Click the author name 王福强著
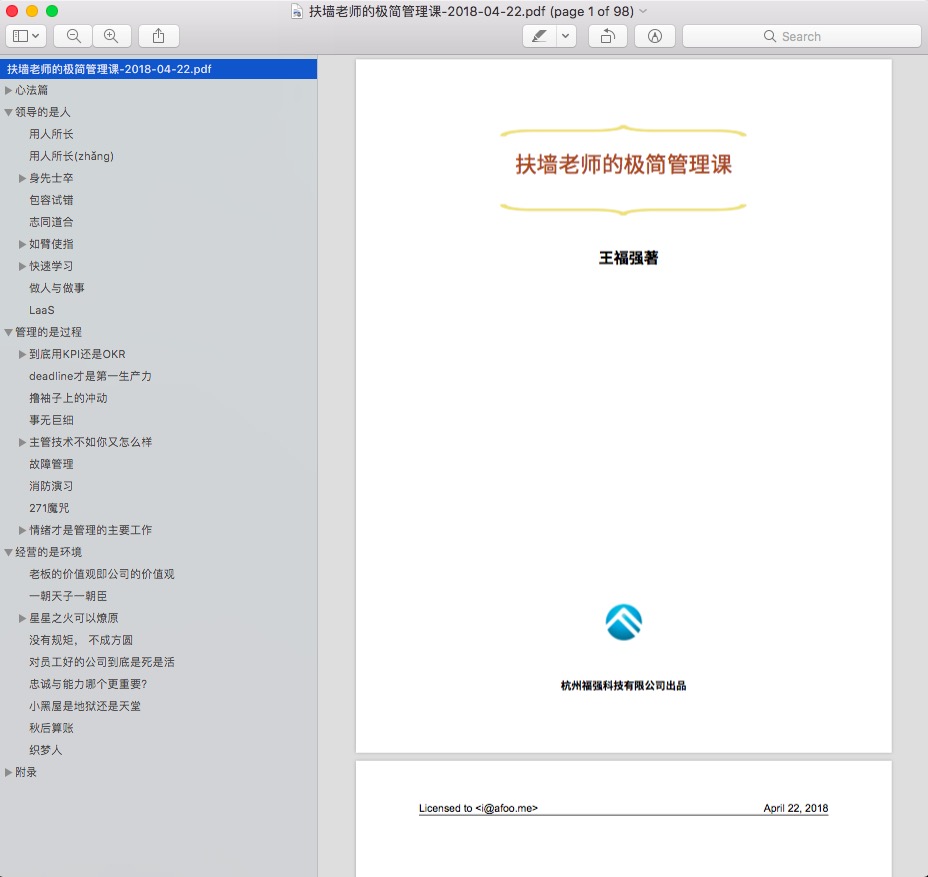This screenshot has width=928, height=877. click(628, 258)
